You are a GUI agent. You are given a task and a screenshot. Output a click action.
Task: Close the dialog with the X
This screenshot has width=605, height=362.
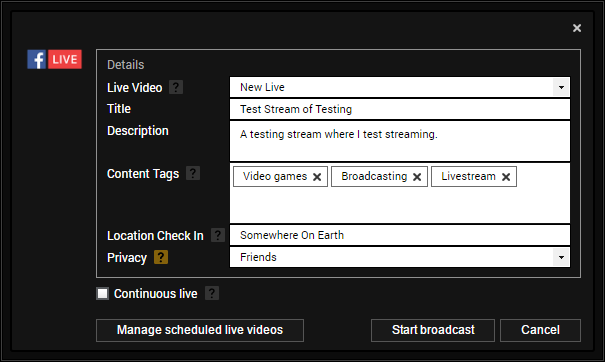[577, 28]
